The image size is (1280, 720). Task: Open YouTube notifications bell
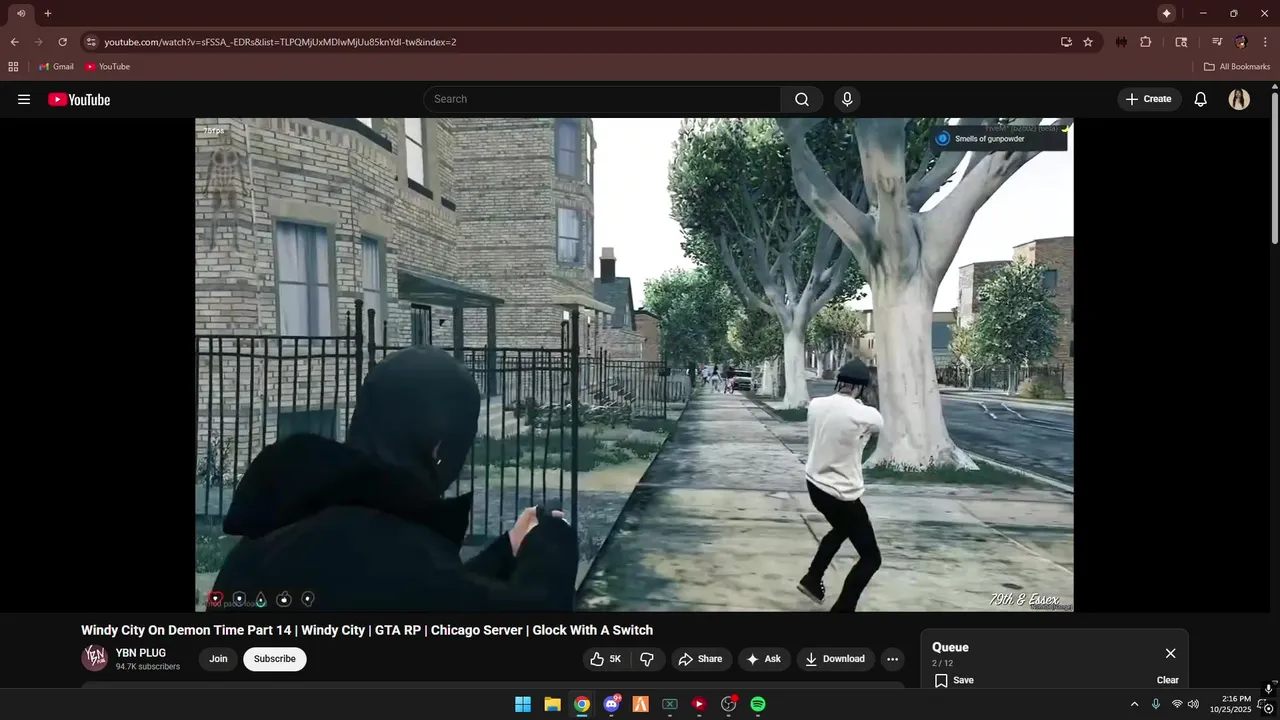point(1201,99)
